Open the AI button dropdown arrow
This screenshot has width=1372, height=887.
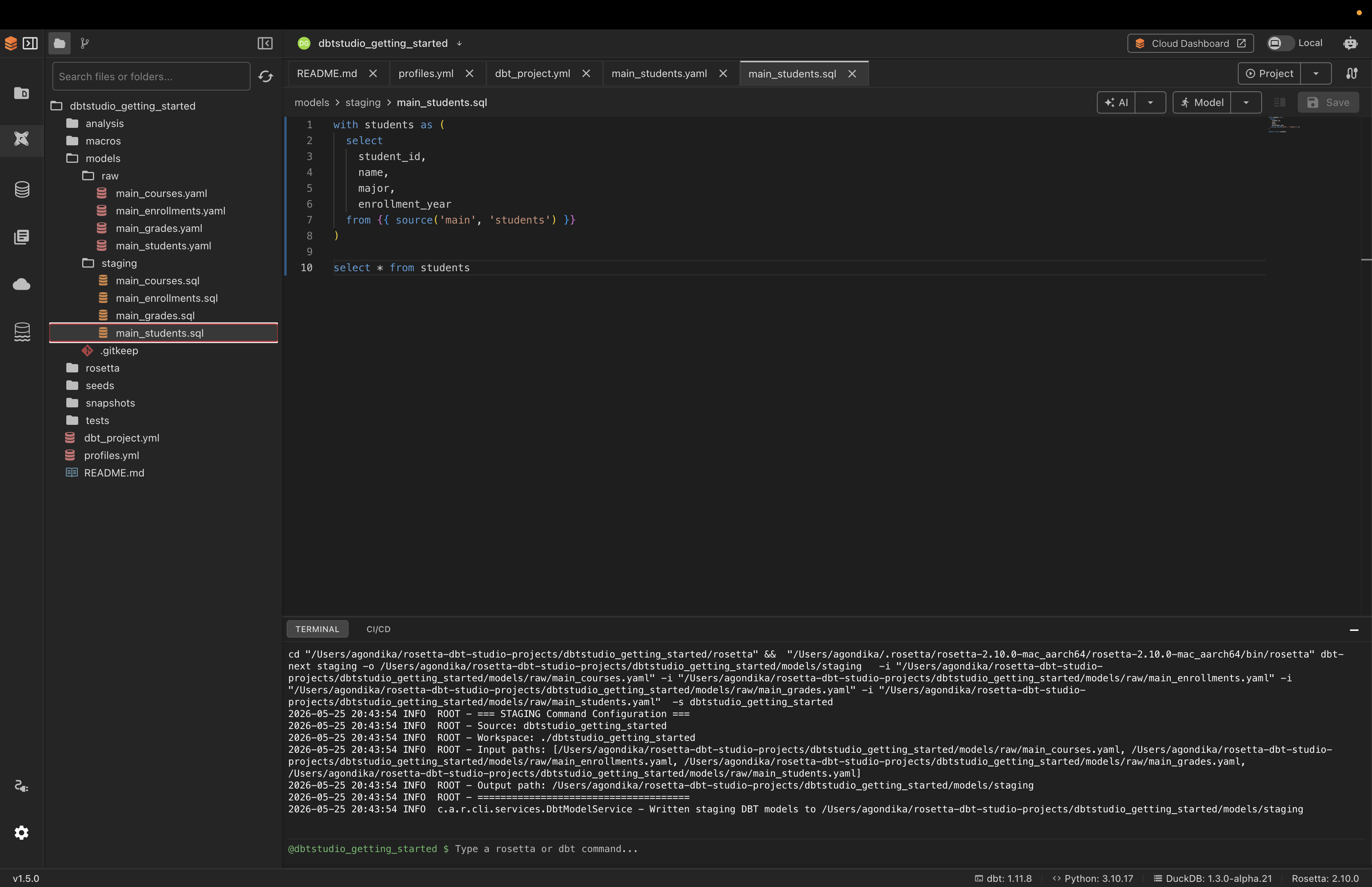pyautogui.click(x=1150, y=102)
